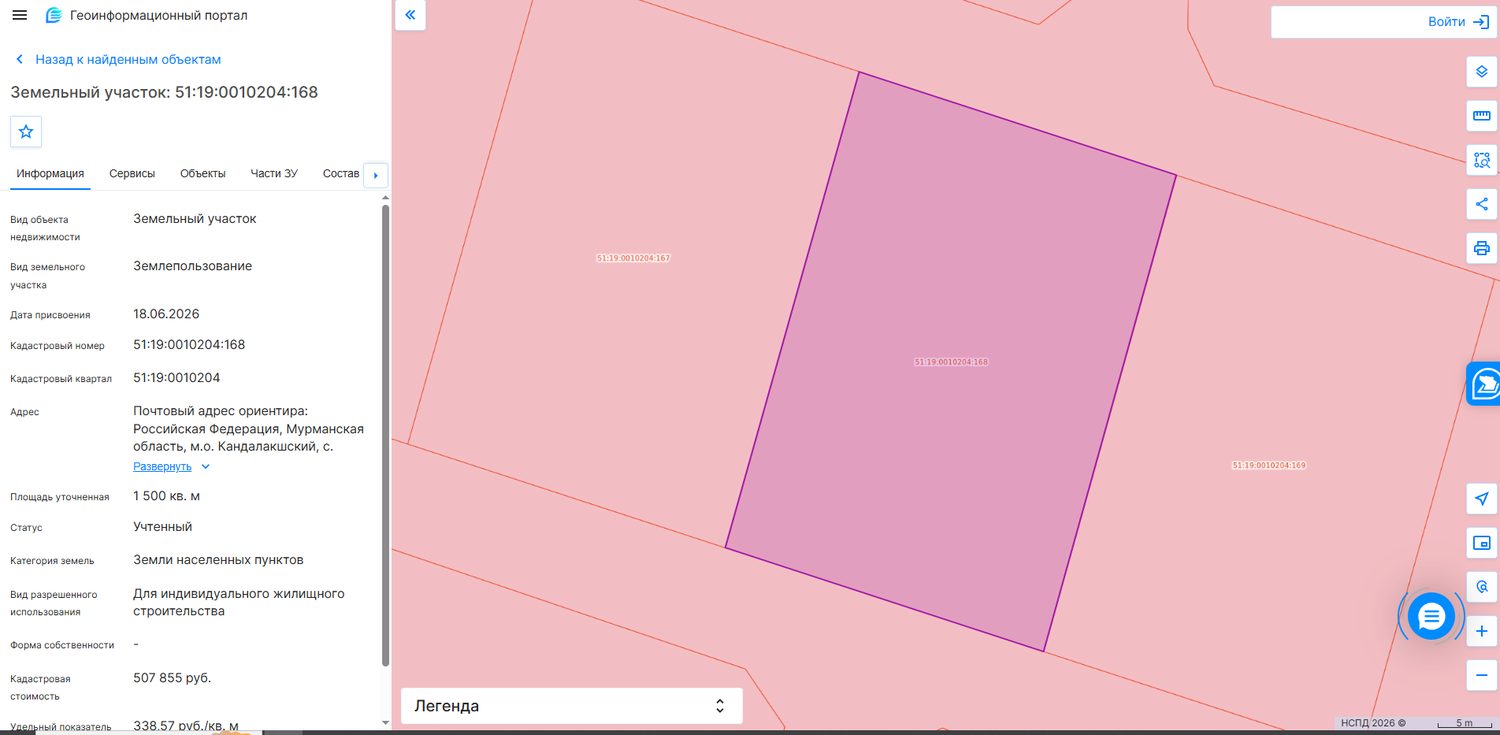
Task: Click Земли населенных пунктов category text
Action: (x=218, y=560)
